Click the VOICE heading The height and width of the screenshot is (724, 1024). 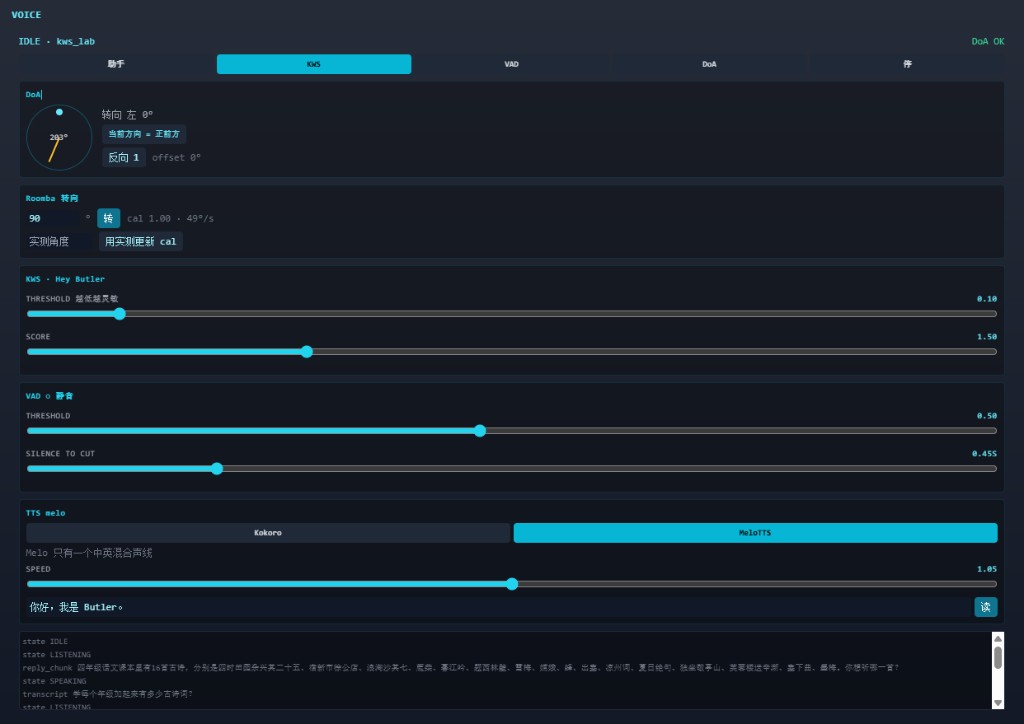tap(26, 14)
